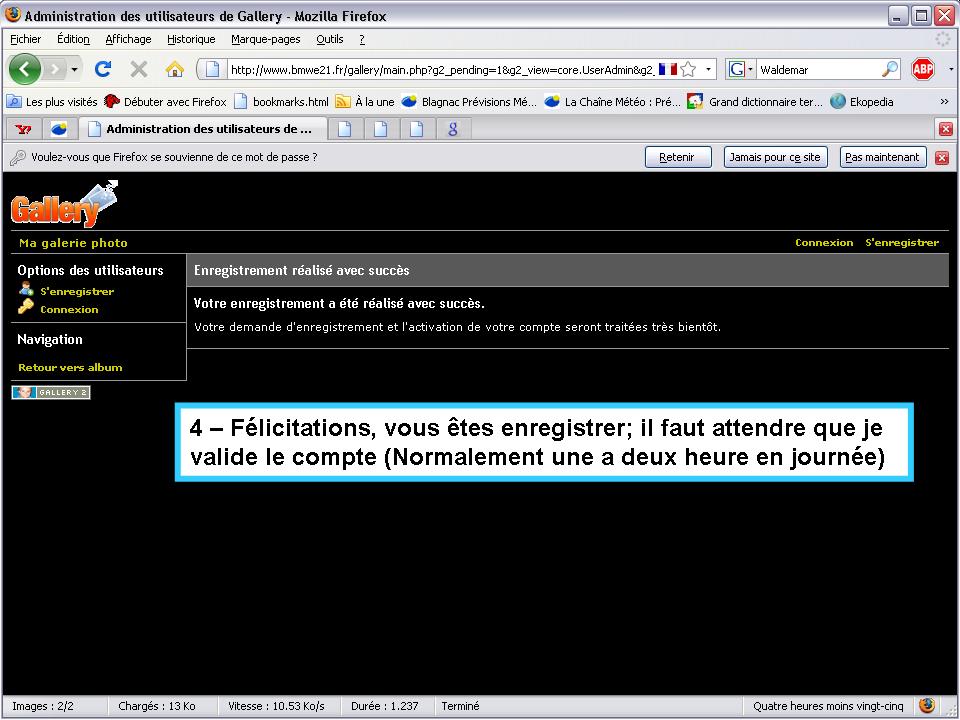Click the search magnifier icon in search box
Screen dimensions: 960x720
889,69
